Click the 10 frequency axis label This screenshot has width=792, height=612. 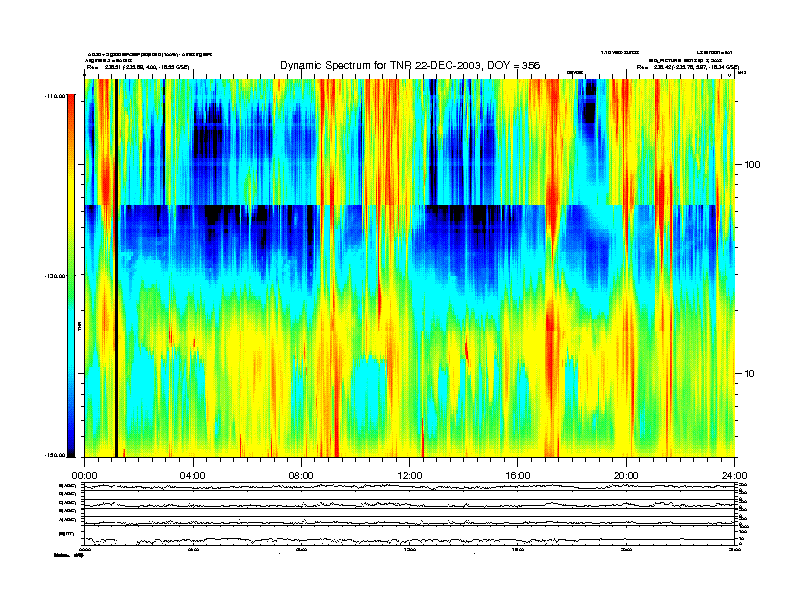750,374
